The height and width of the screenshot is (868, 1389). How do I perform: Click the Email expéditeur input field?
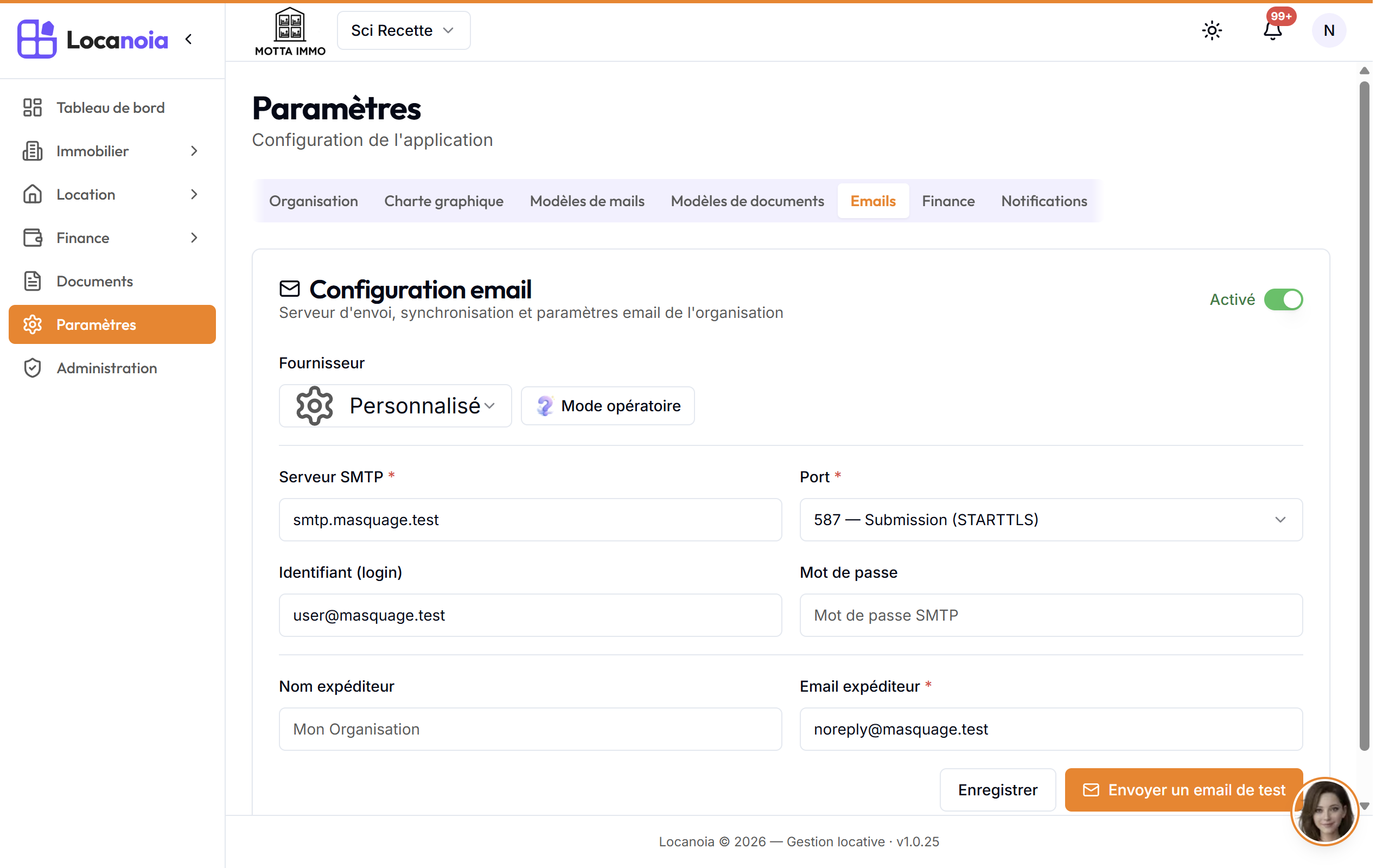[x=1051, y=729]
